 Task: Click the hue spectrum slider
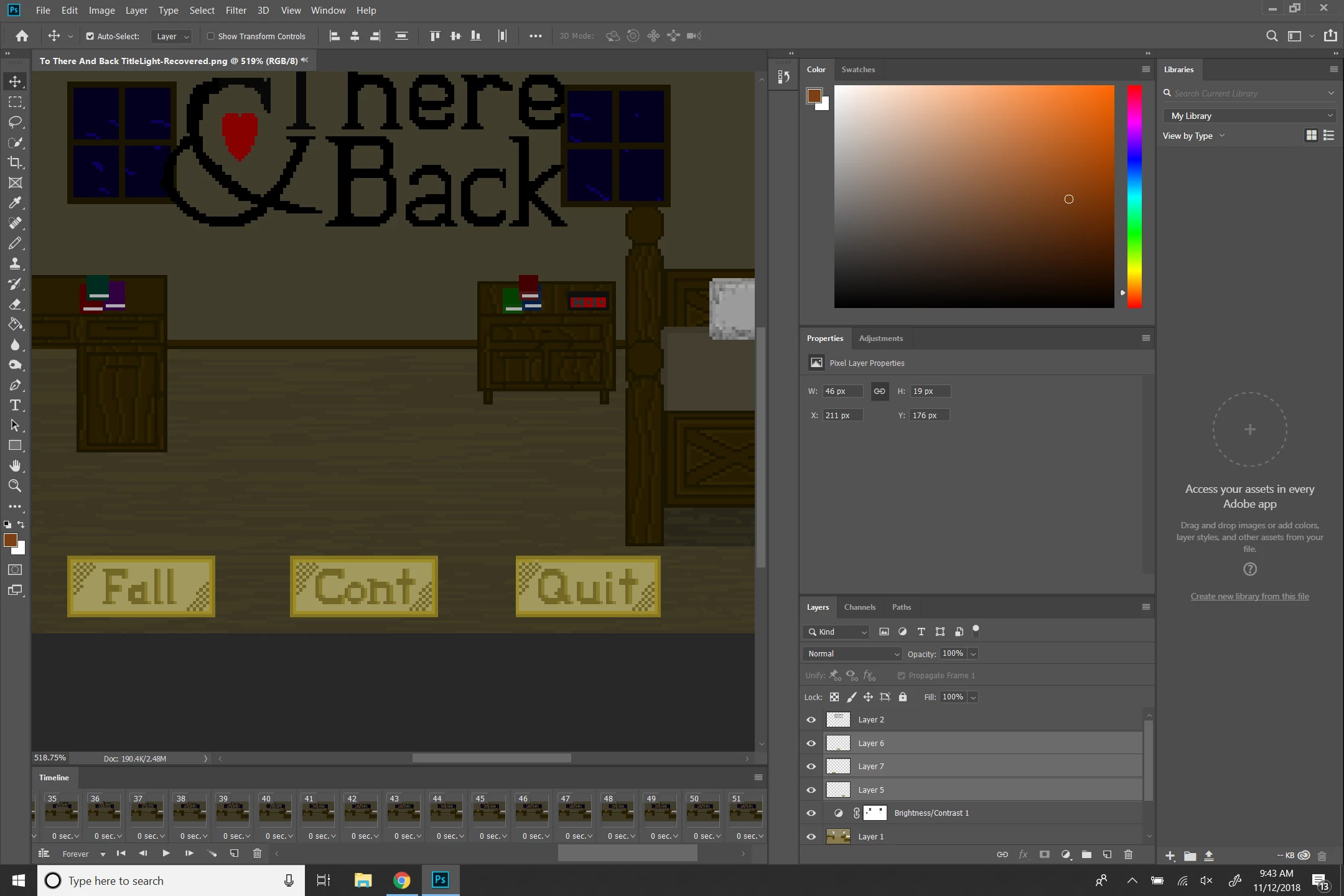click(x=1134, y=196)
